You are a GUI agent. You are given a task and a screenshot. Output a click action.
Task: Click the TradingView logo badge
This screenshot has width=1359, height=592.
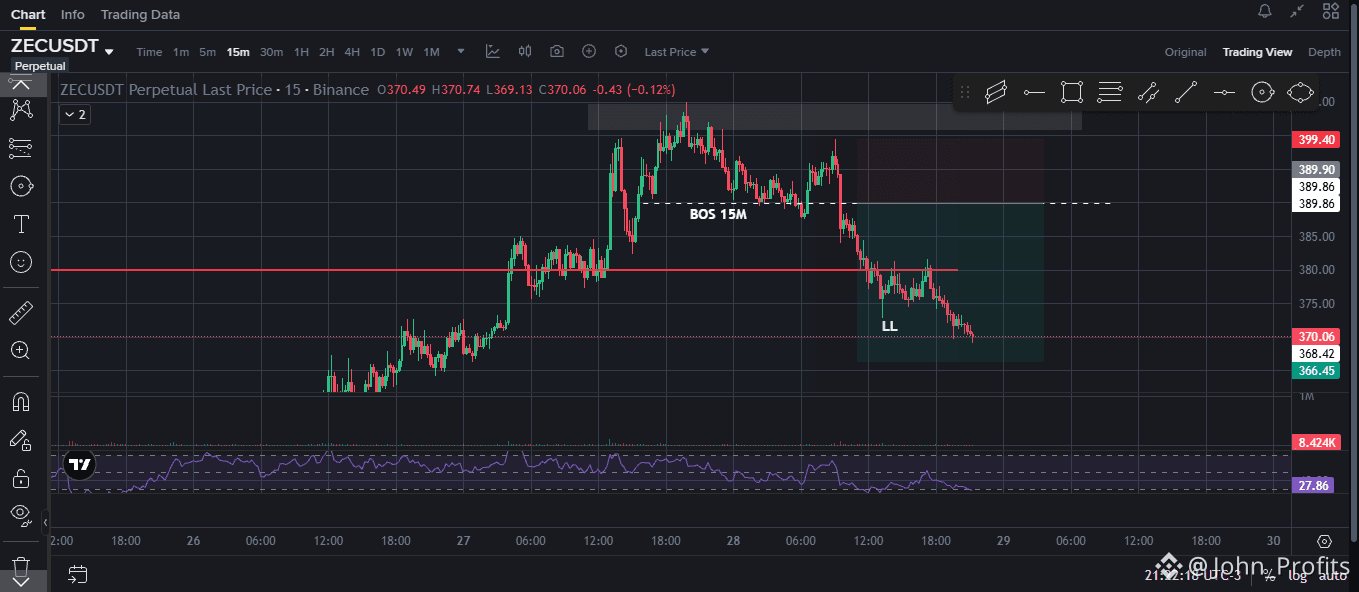80,464
